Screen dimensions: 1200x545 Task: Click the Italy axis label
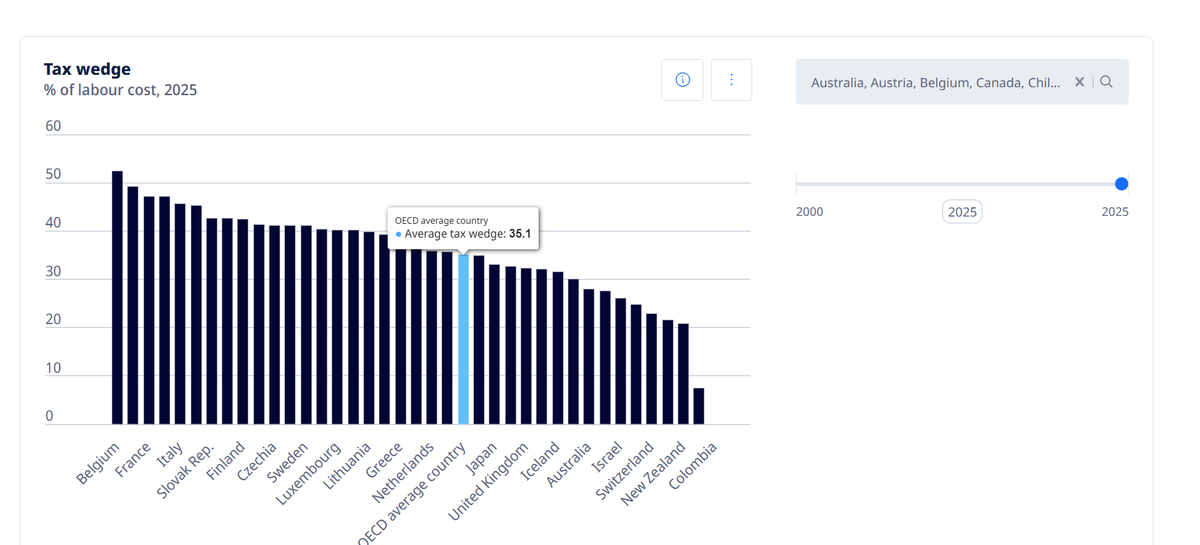tap(169, 454)
